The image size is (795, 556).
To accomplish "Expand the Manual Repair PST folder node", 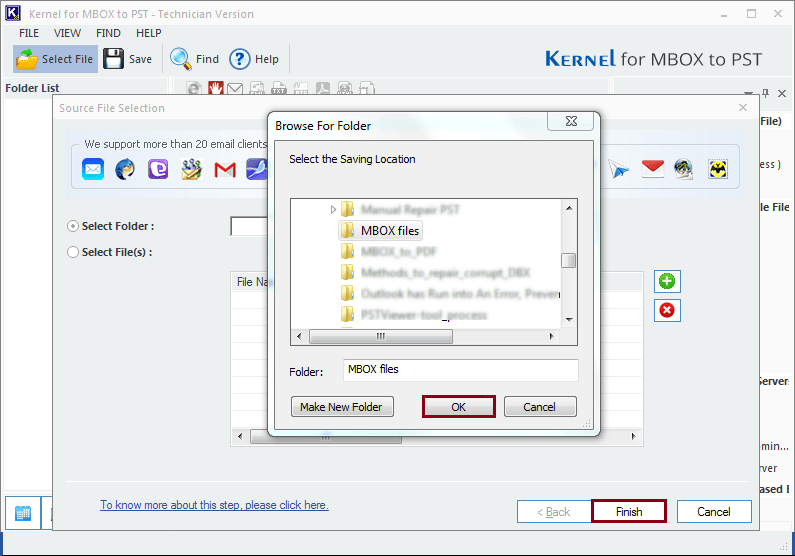I will coord(333,209).
